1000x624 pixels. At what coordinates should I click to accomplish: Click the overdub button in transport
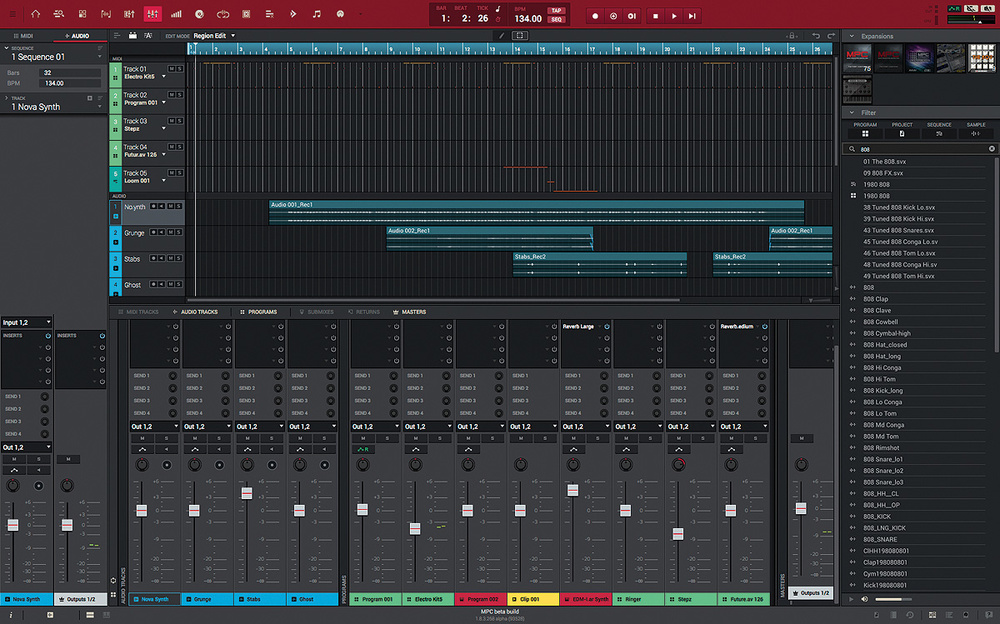coord(613,16)
